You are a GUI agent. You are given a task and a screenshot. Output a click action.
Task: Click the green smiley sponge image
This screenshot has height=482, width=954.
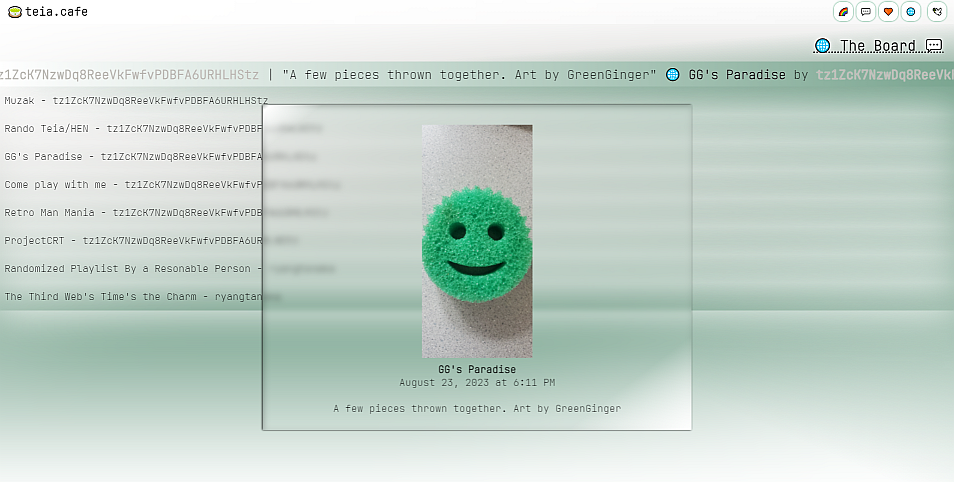coord(477,241)
